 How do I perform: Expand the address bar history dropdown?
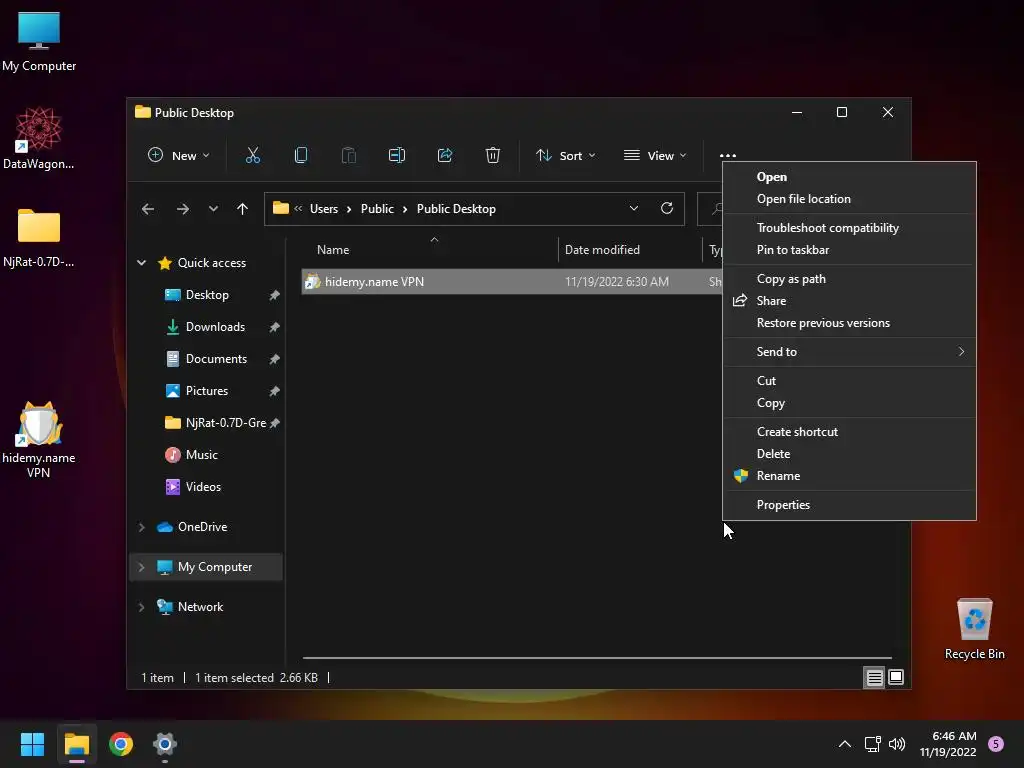633,208
